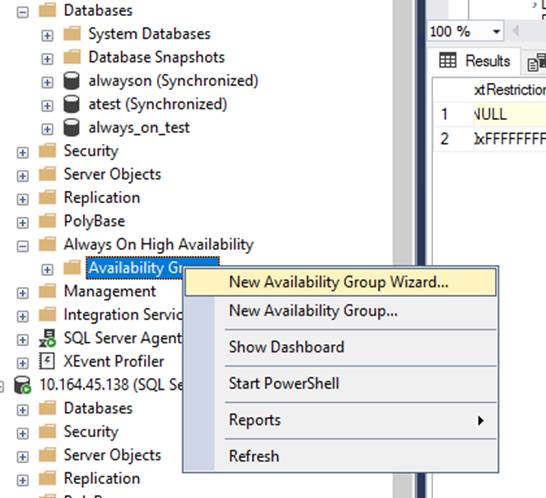Click the atest database cylinder icon

72,104
